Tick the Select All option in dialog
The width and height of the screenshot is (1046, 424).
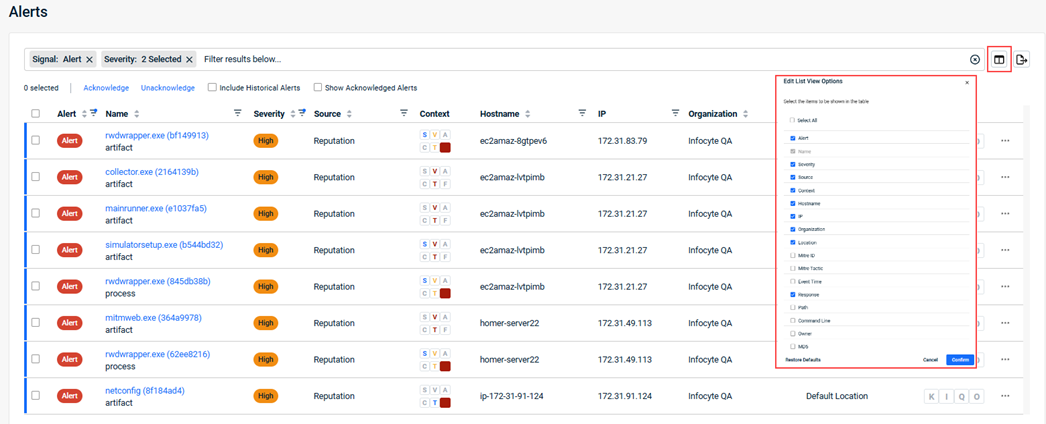pyautogui.click(x=793, y=120)
